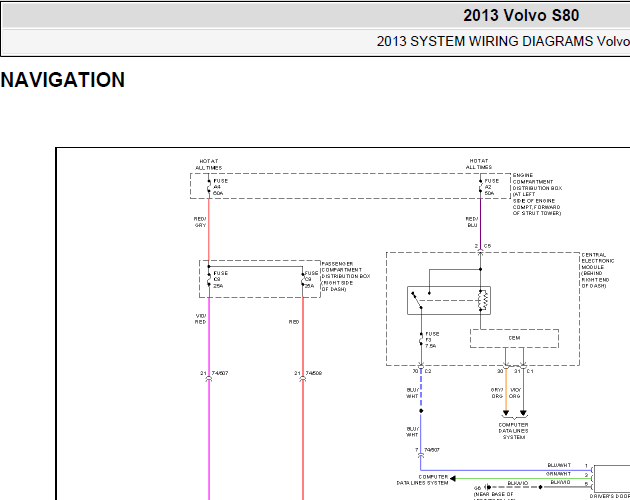Select the "FUSE A2 50A" label
The image size is (630, 500).
(491, 187)
